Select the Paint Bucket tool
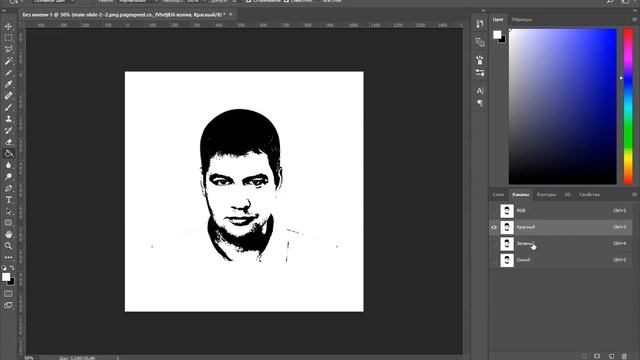The image size is (640, 360). 8,154
